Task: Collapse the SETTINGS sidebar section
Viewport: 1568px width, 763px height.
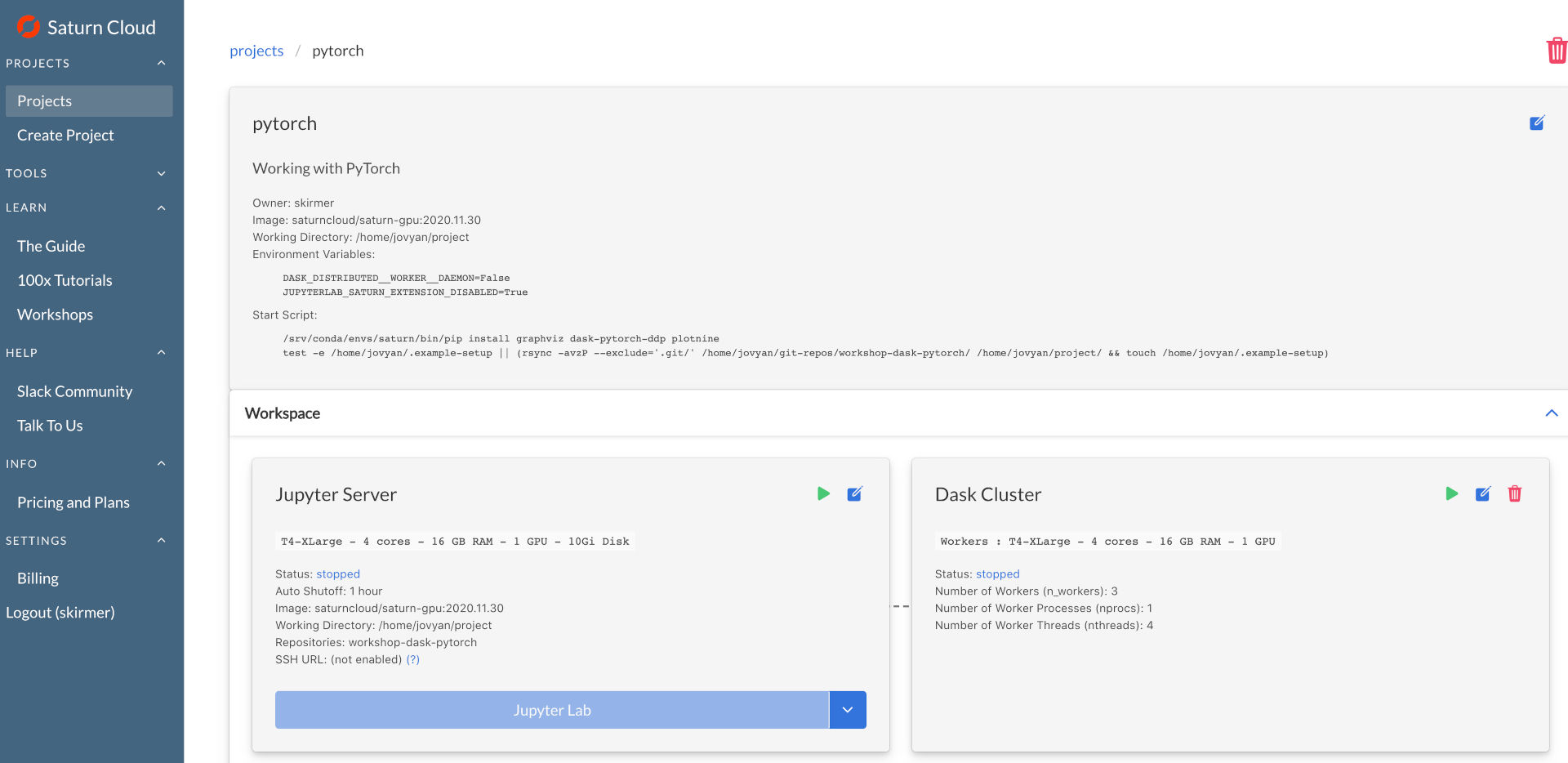Action: pyautogui.click(x=161, y=540)
